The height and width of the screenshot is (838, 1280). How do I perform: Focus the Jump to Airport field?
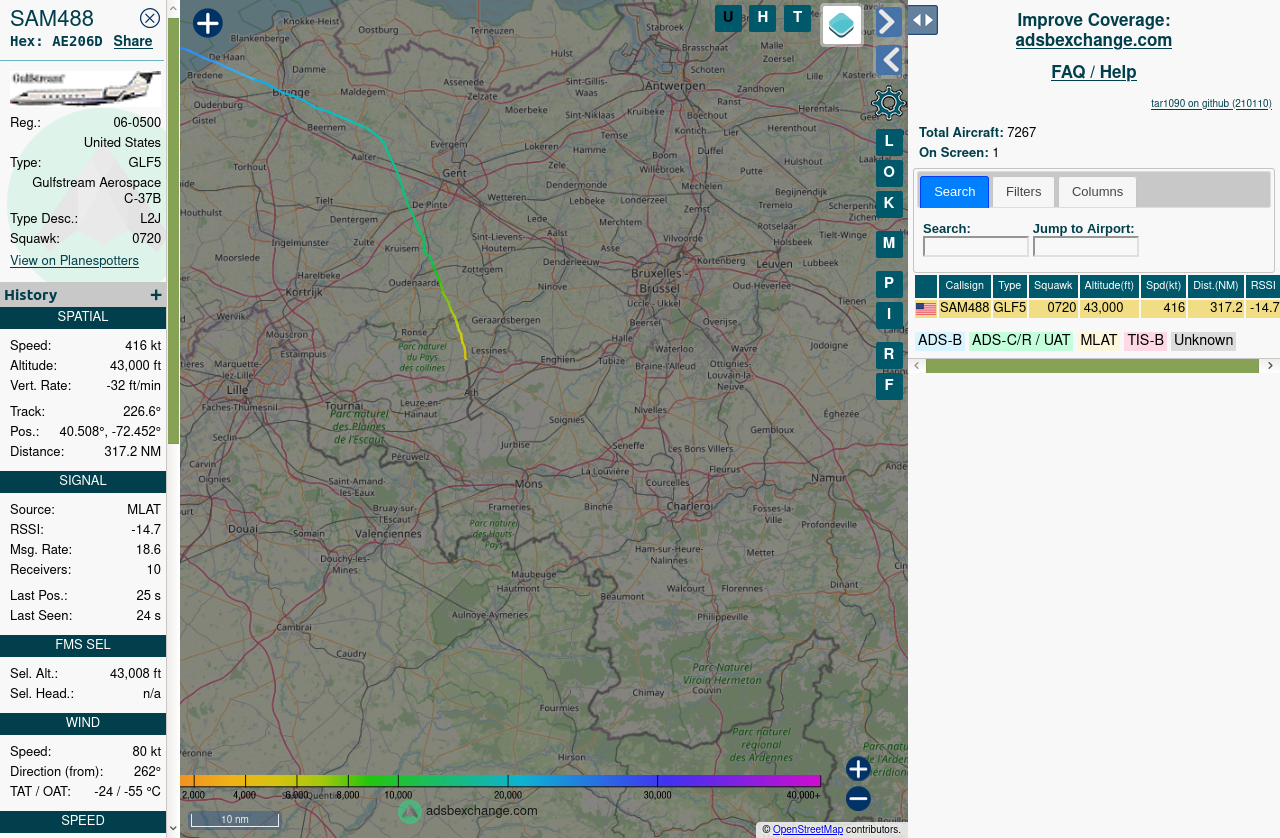click(x=1086, y=247)
